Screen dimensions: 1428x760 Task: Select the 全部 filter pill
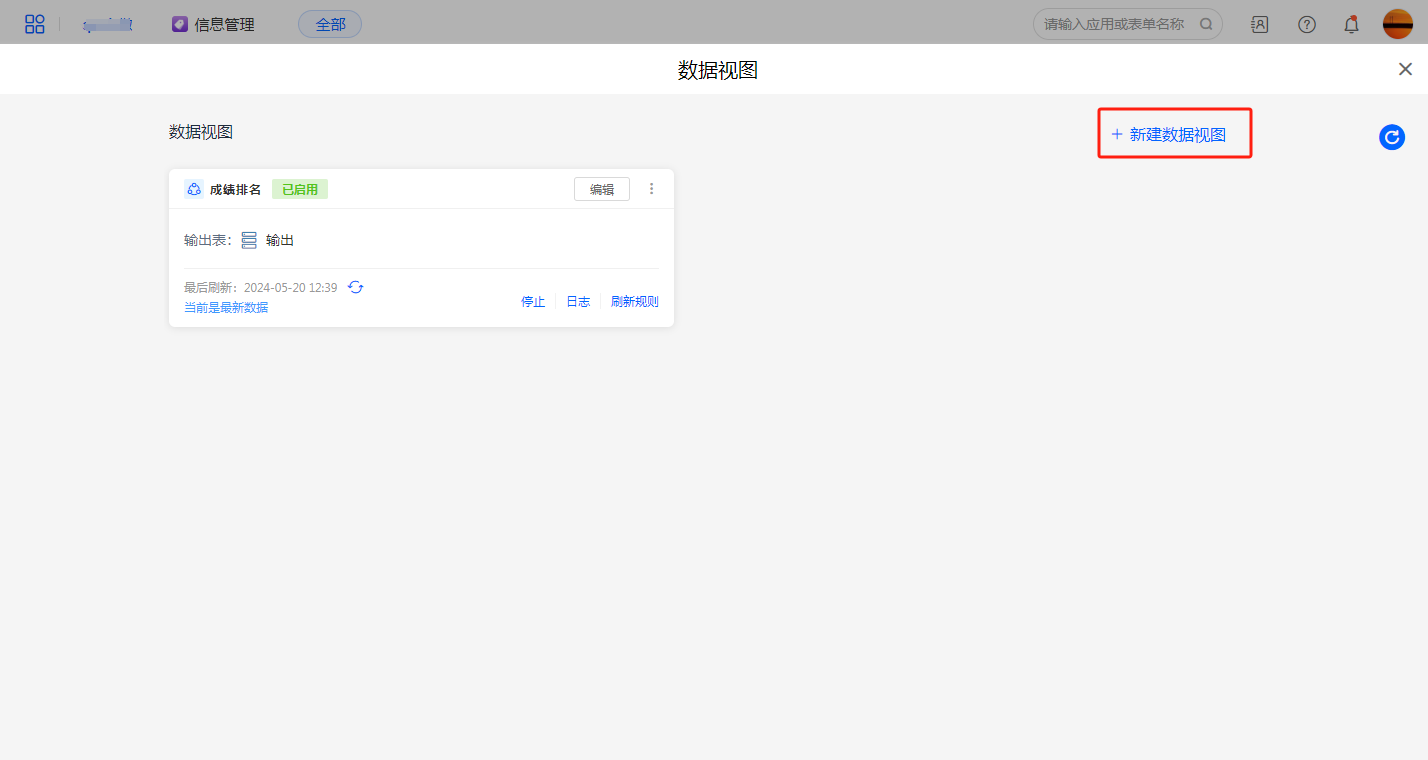click(330, 24)
